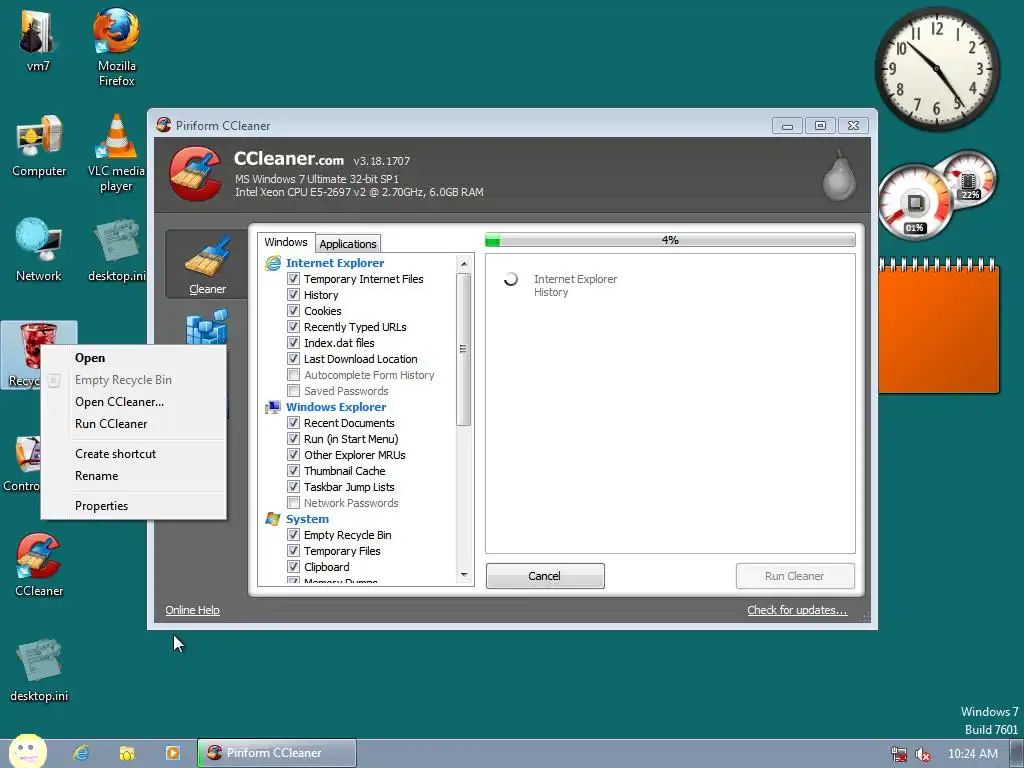Click the Run Cleaner button
The height and width of the screenshot is (768, 1024).
point(795,576)
